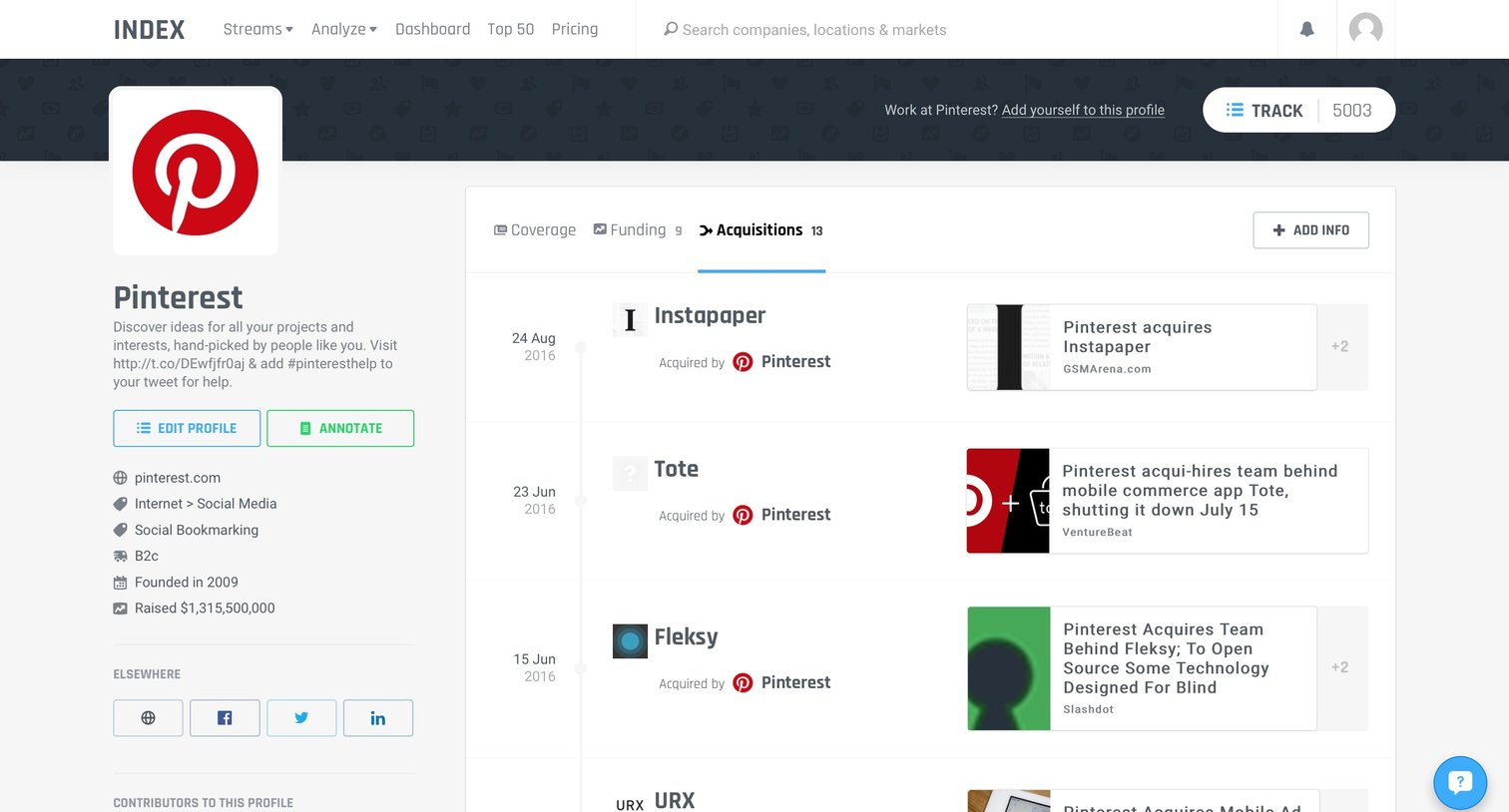Open the notifications bell
Image resolution: width=1509 pixels, height=812 pixels.
click(1306, 29)
